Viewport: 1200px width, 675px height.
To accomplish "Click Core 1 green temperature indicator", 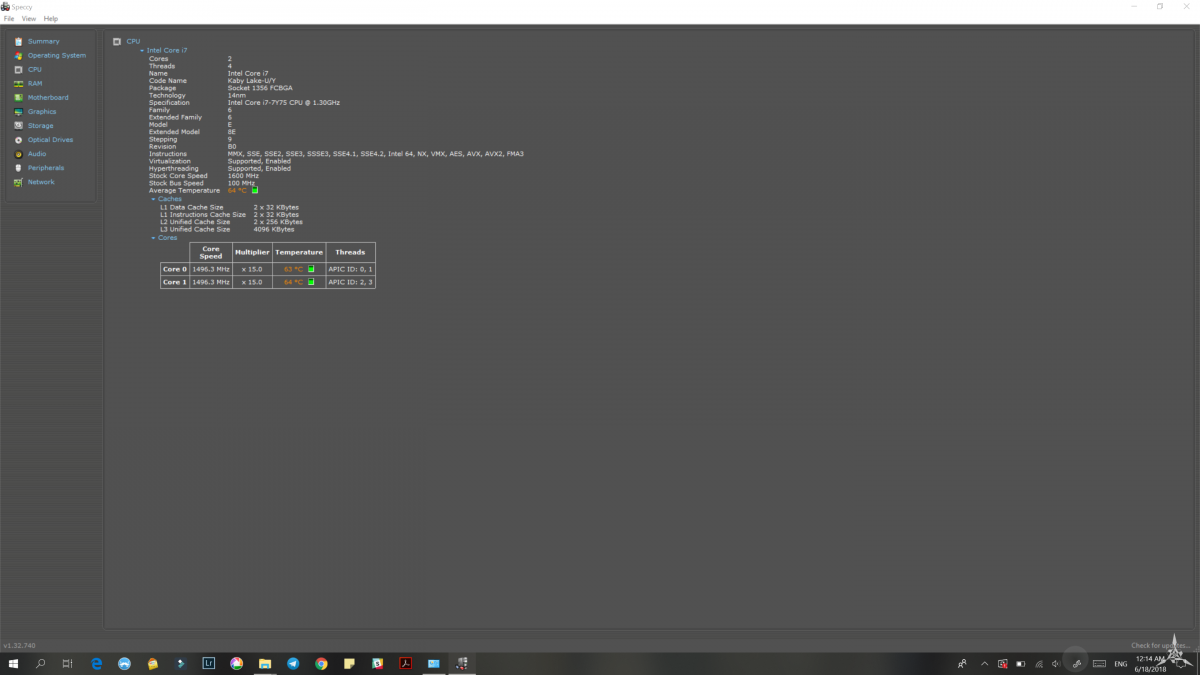I will point(311,282).
